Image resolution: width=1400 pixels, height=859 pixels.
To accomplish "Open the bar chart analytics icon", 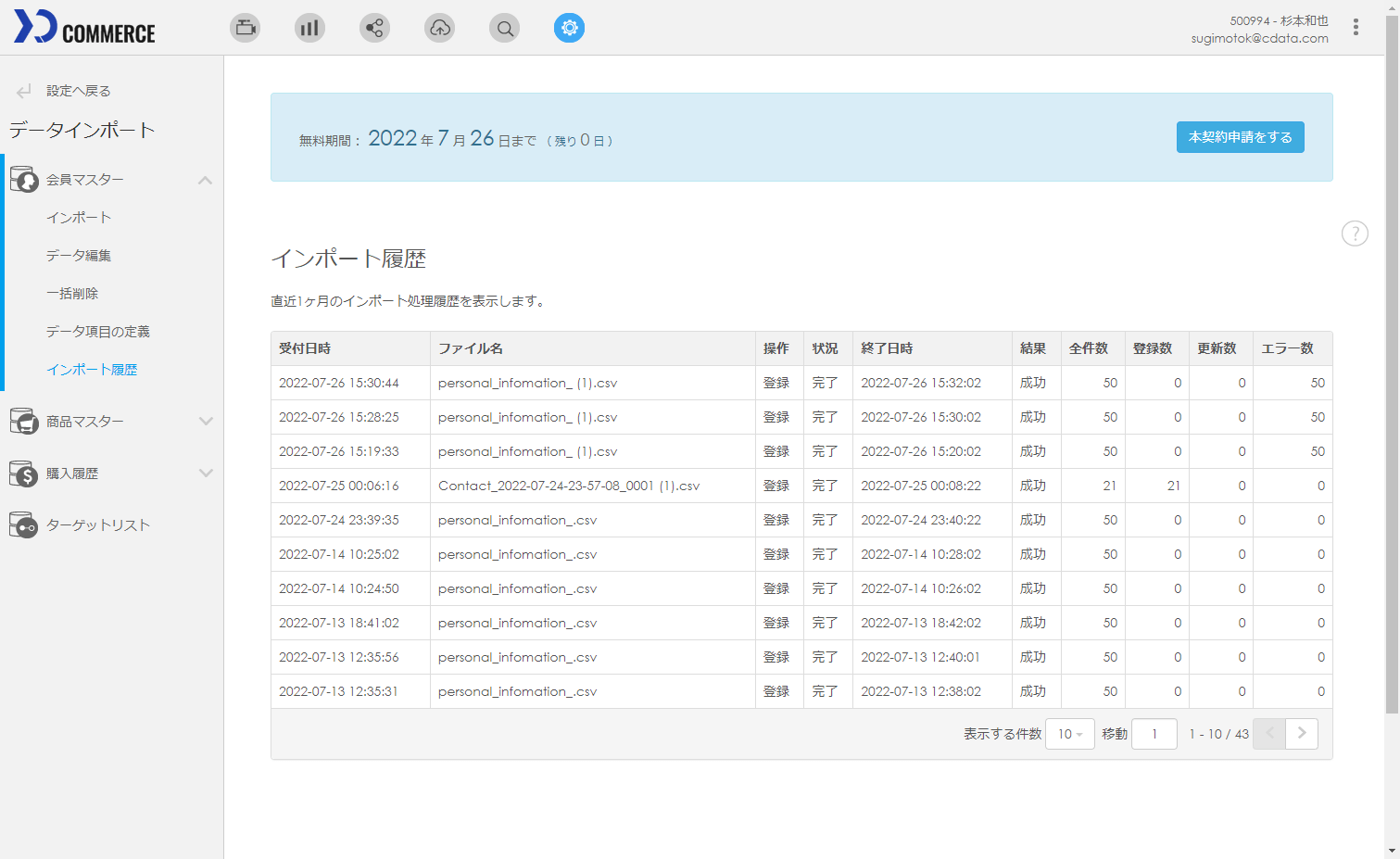I will 309,28.
